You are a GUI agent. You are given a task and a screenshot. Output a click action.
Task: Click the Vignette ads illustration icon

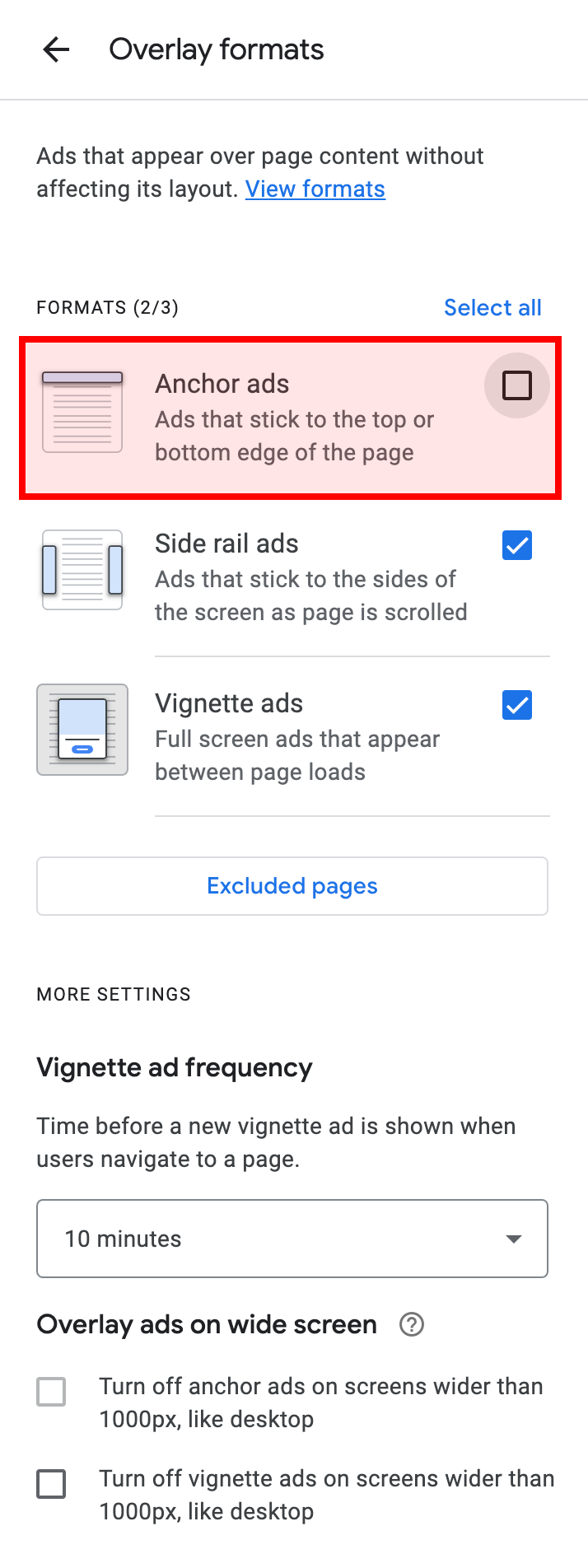point(82,730)
